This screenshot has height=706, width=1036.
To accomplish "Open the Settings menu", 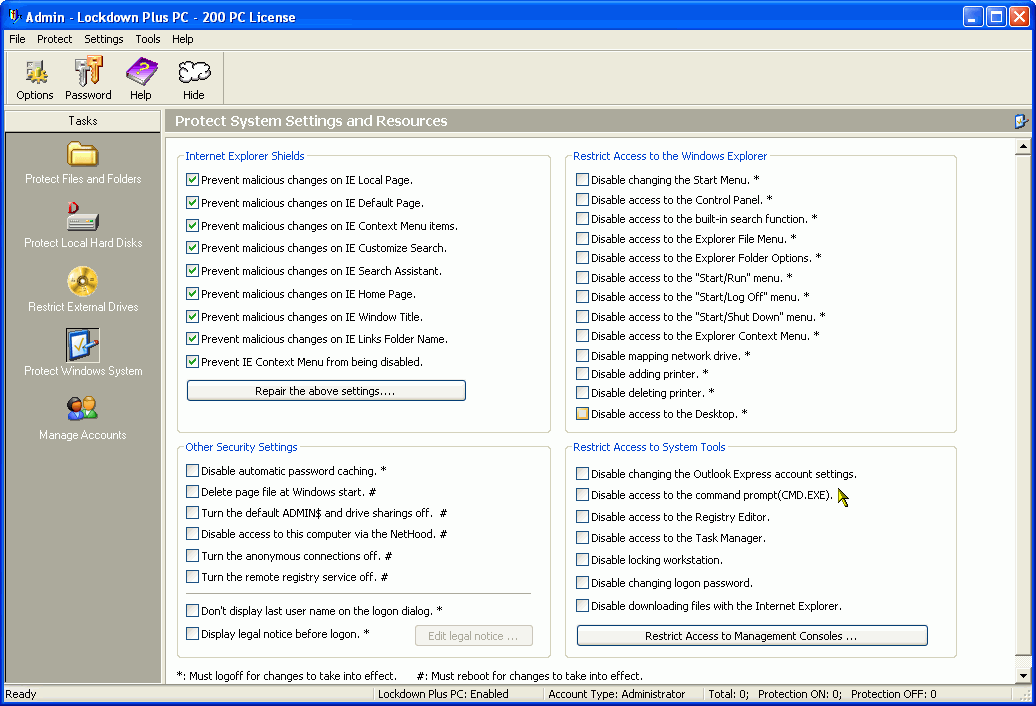I will [104, 39].
